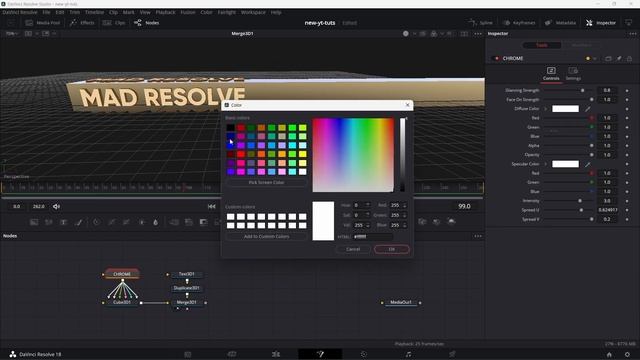This screenshot has height=360, width=640.
Task: Open the Effects library panel
Action: coord(82,23)
